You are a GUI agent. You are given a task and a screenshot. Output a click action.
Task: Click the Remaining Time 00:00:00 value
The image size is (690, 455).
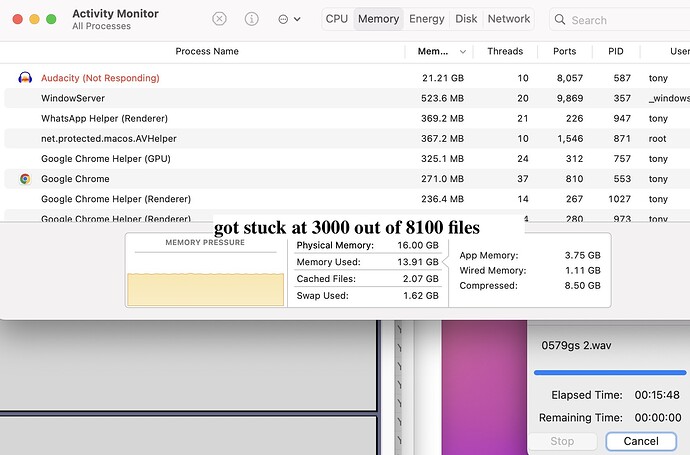[x=657, y=418]
